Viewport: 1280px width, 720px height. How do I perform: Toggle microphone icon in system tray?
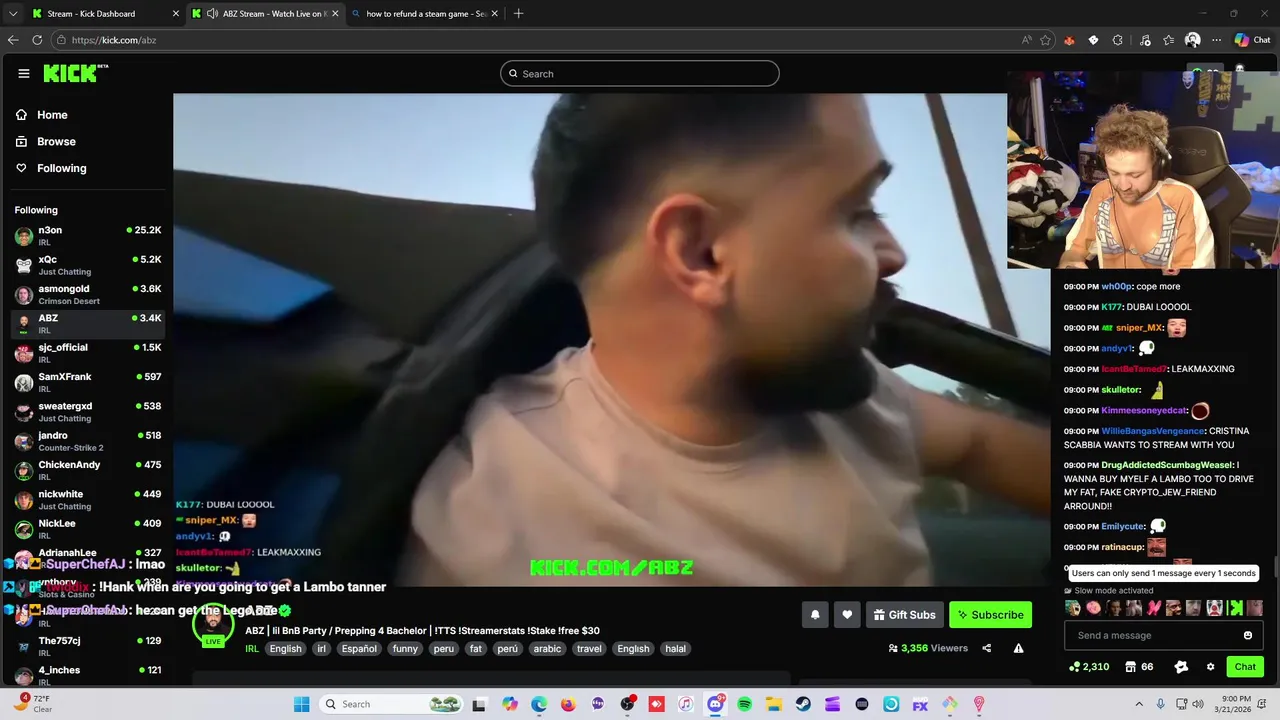click(x=1160, y=704)
